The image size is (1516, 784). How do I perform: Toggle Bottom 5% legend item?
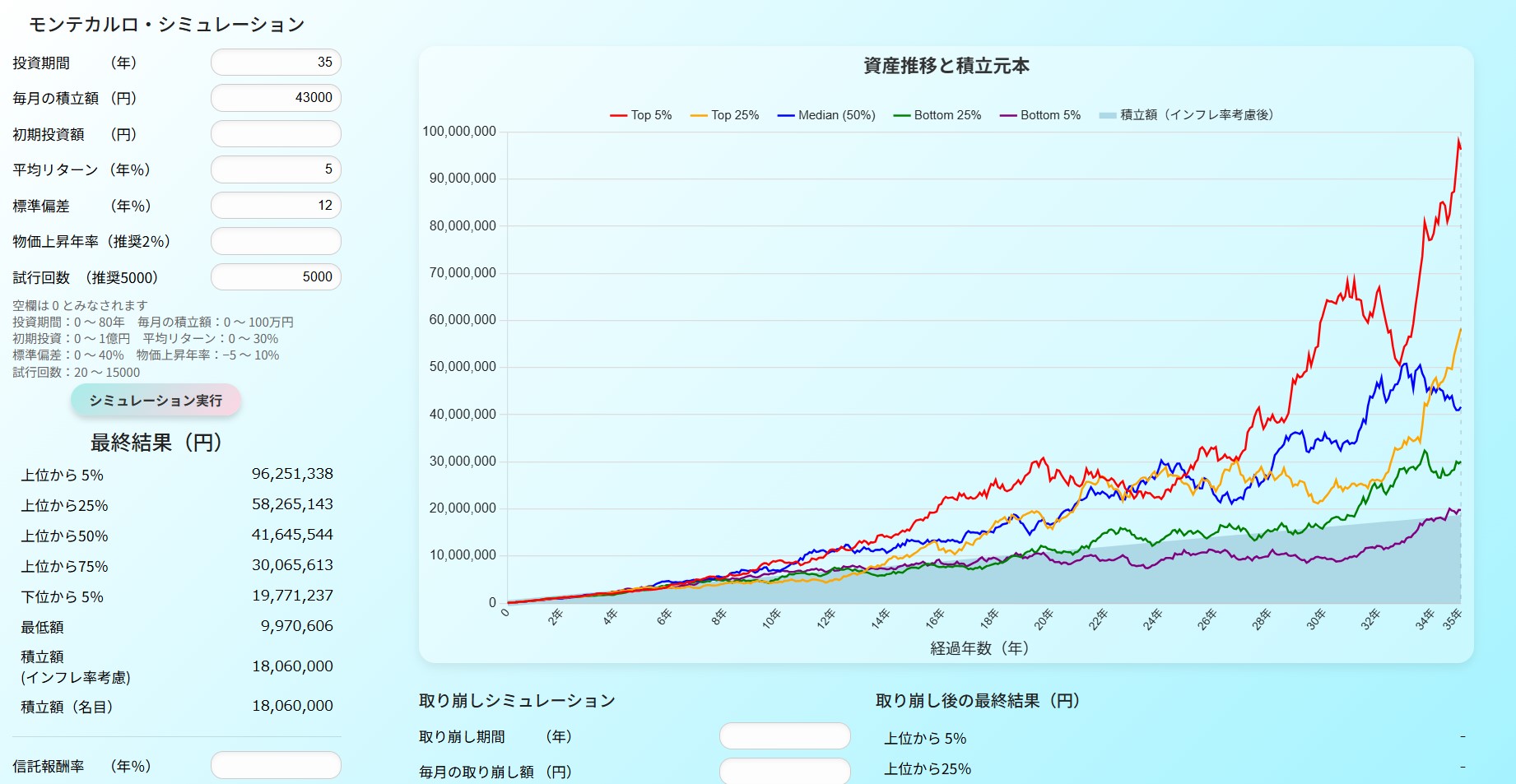point(1040,115)
